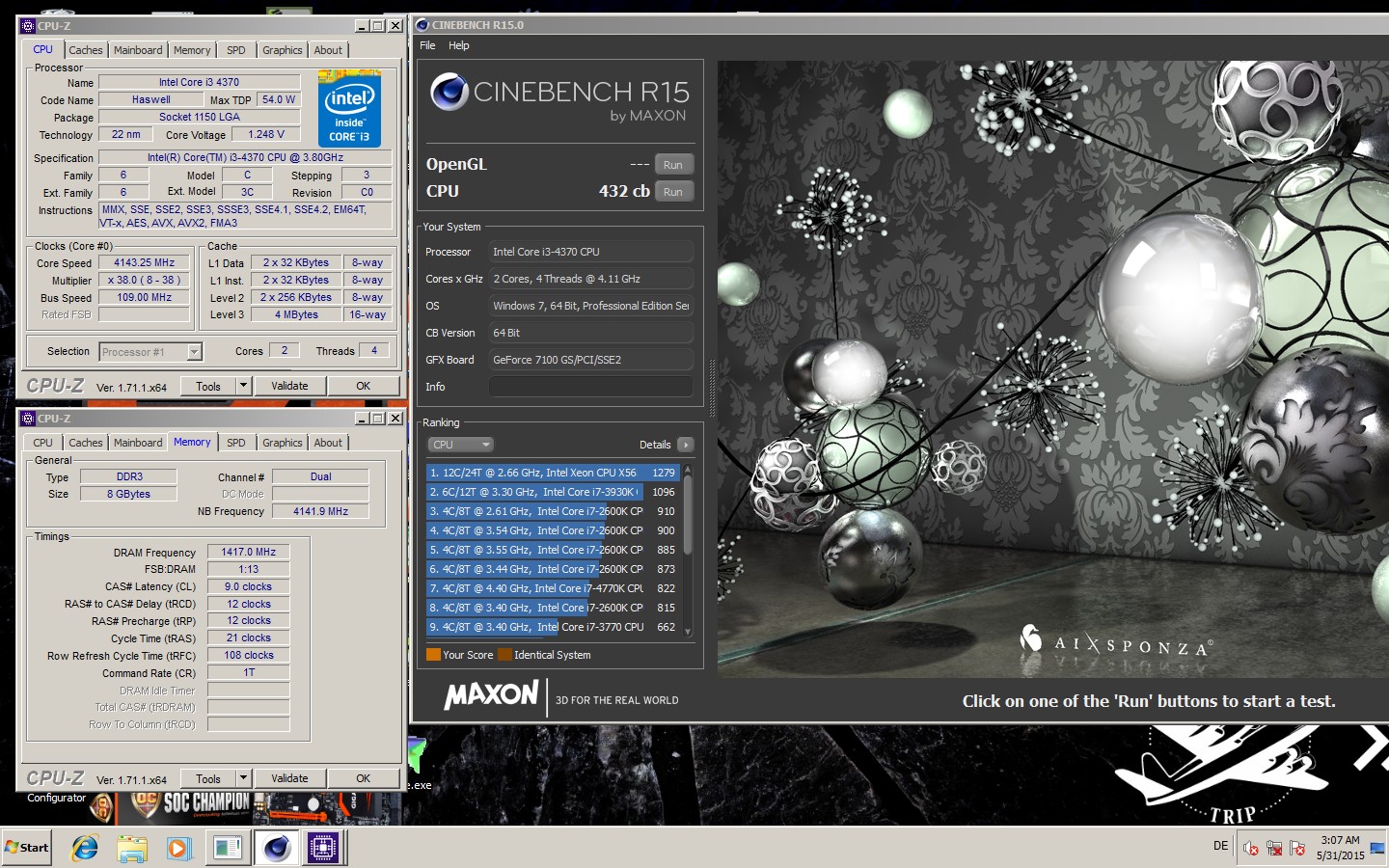Click top CPU-Z window title bar icon

(28, 26)
